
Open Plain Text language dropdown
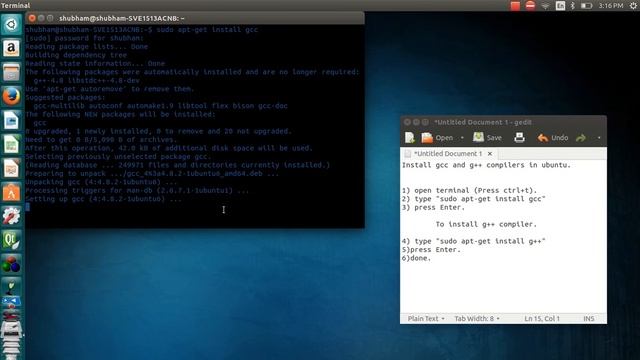426,318
